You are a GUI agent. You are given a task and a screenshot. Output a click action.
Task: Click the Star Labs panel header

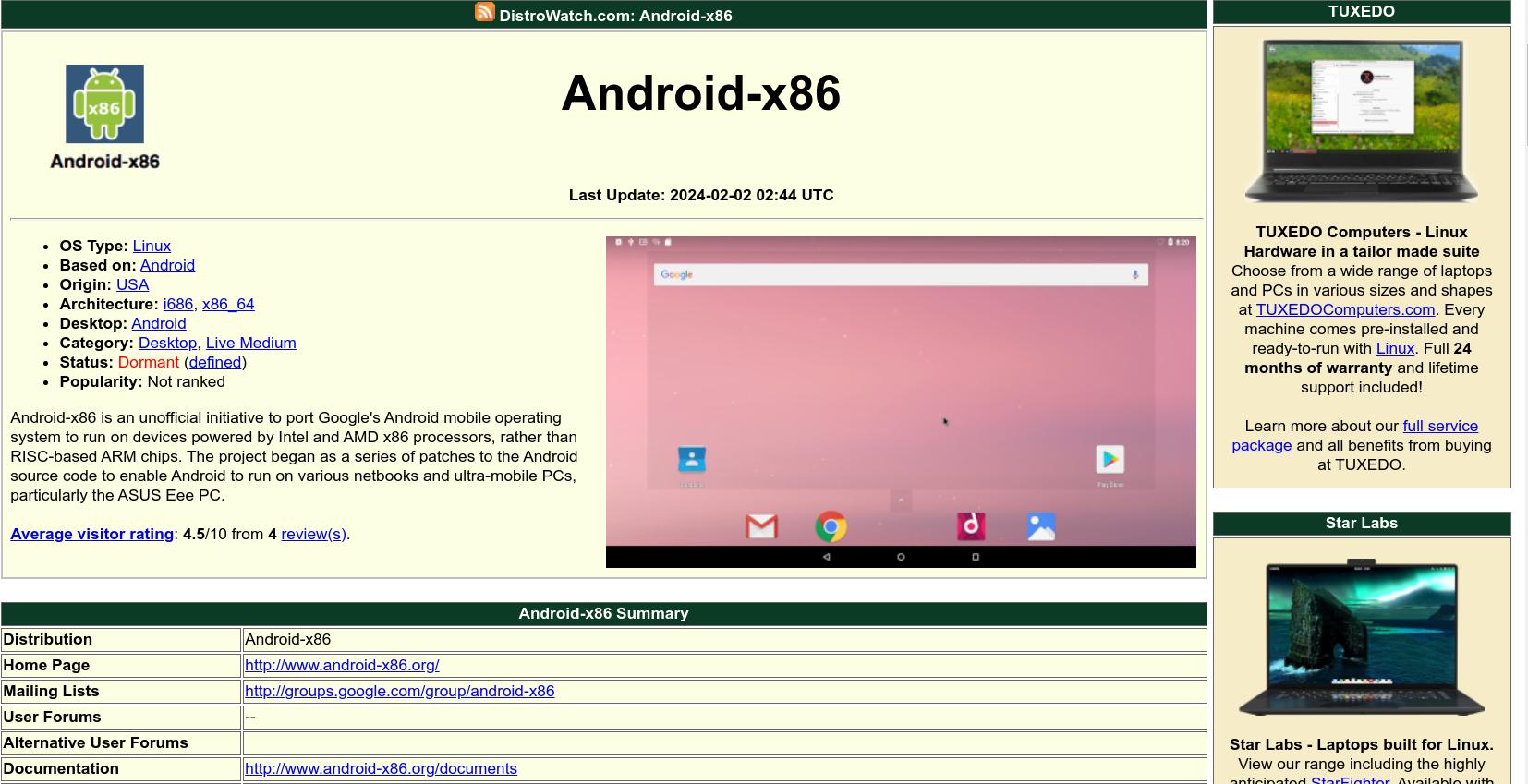point(1362,523)
